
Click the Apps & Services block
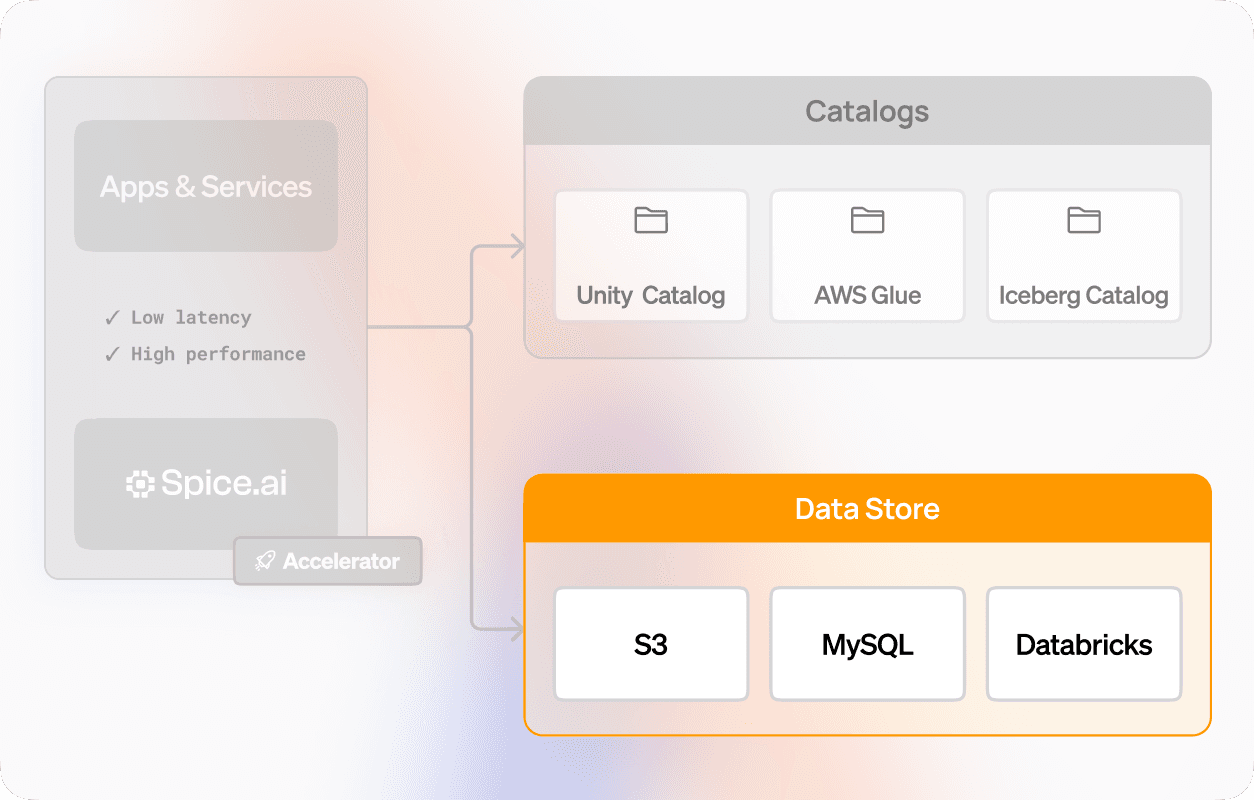click(206, 187)
